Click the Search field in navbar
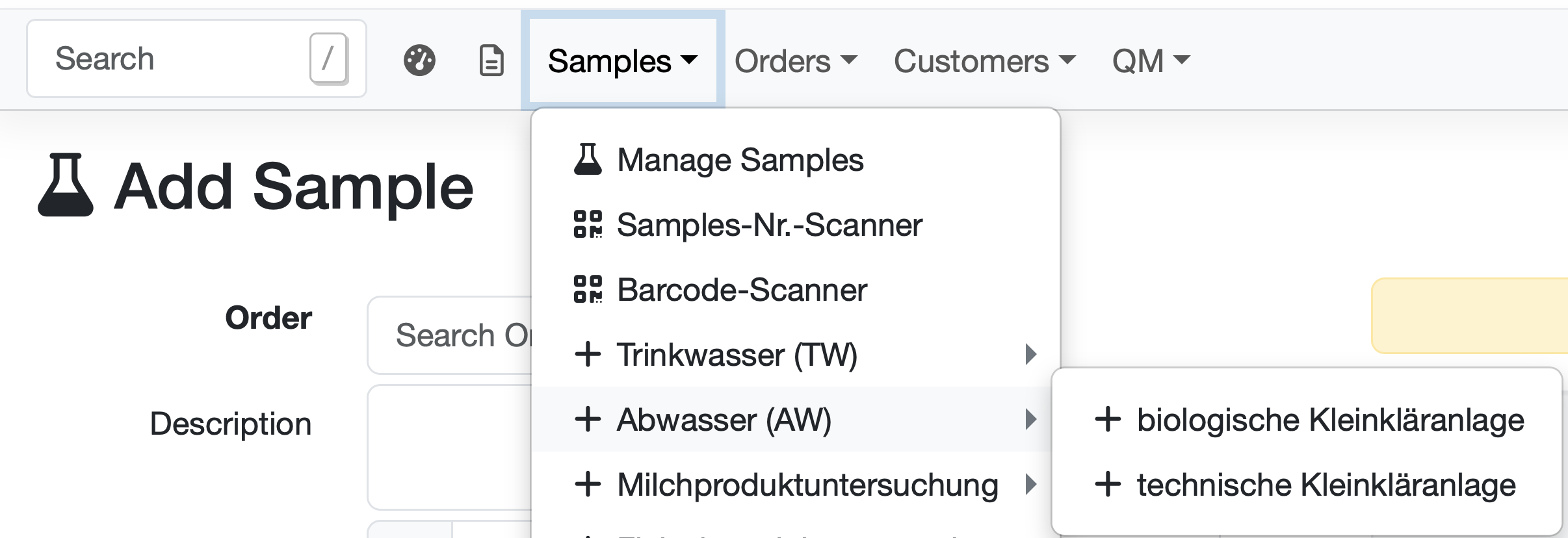This screenshot has width=1568, height=538. (x=196, y=58)
